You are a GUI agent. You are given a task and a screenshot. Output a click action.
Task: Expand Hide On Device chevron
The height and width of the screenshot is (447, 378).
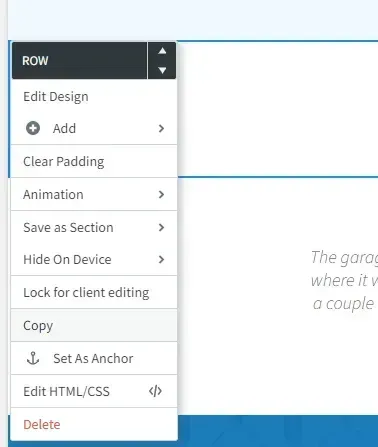(x=161, y=259)
